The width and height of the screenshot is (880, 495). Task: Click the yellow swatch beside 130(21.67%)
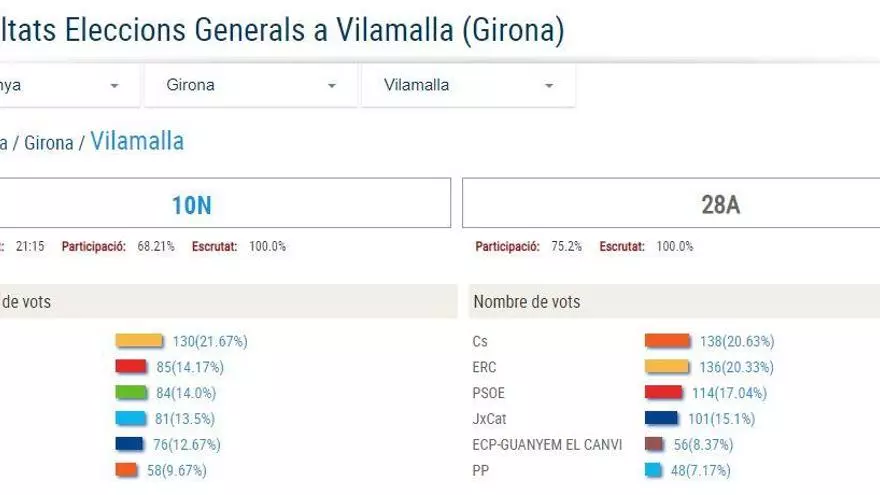tap(139, 341)
